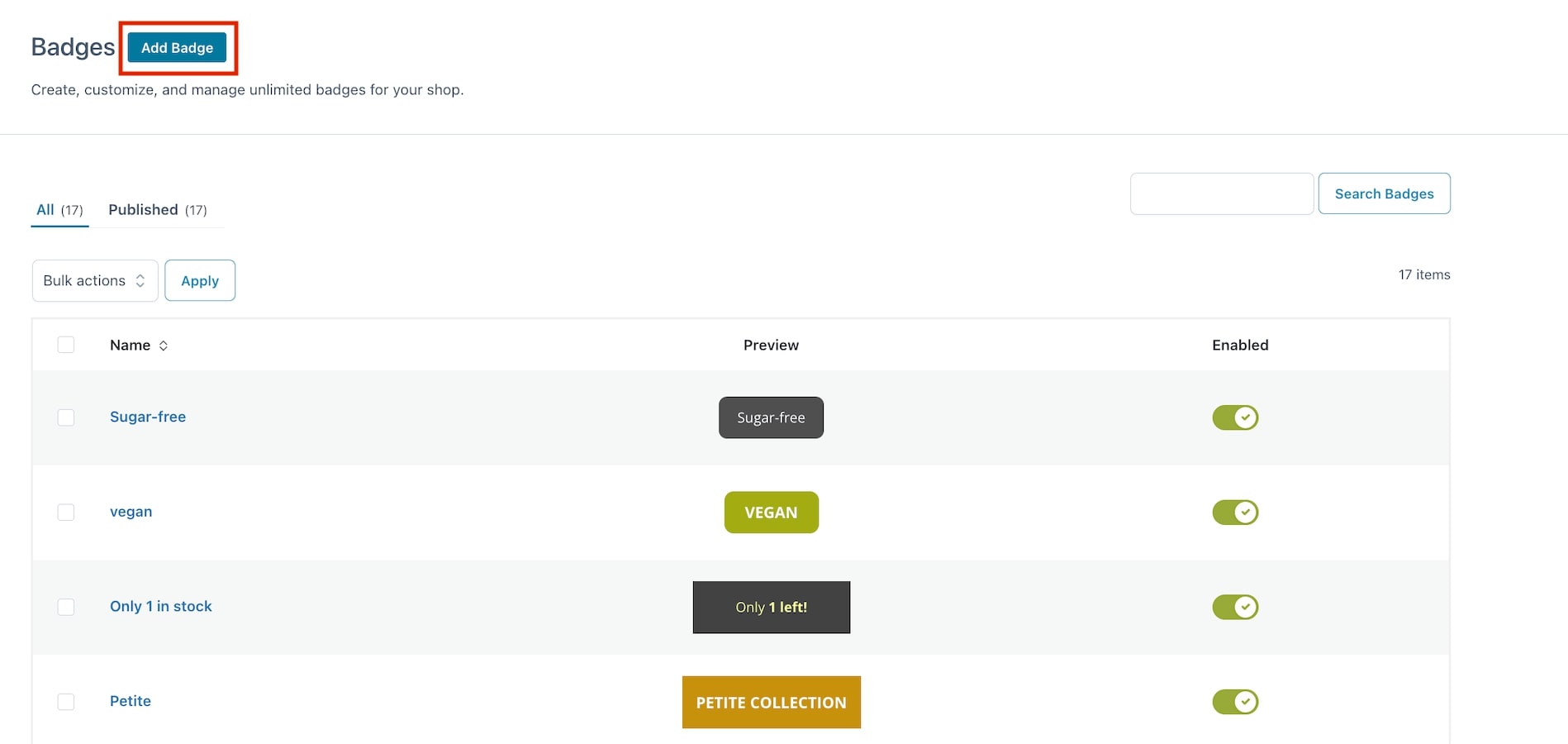Select the Sugar-free row checkbox

click(x=66, y=417)
